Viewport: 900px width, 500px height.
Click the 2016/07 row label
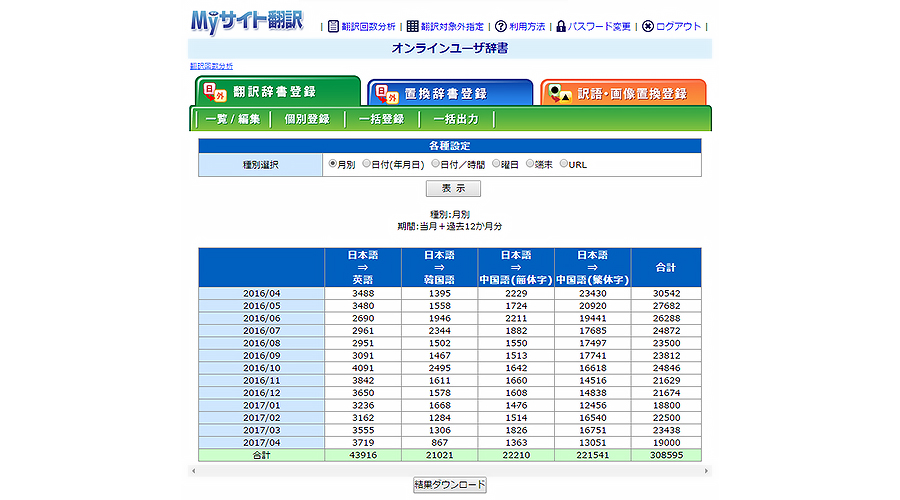262,331
